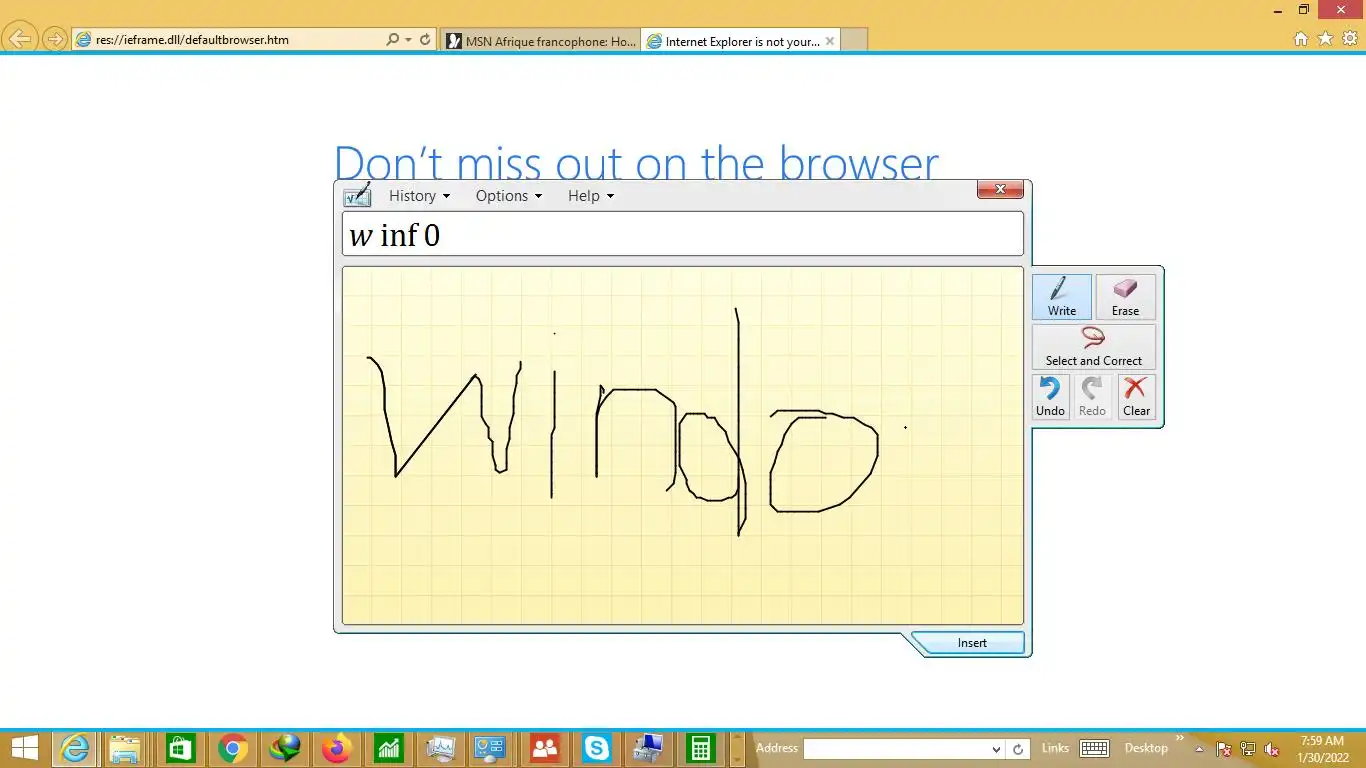1366x768 pixels.
Task: Launch Firefox from the taskbar
Action: point(337,748)
